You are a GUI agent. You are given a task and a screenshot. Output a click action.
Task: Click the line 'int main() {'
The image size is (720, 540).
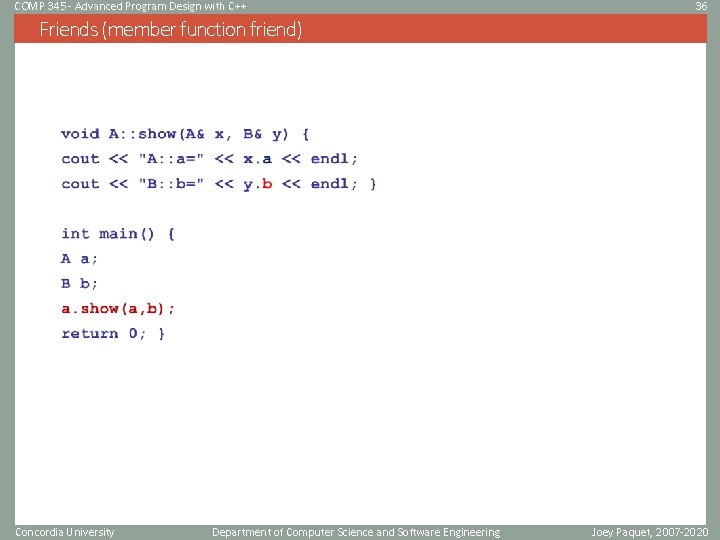[x=118, y=234]
